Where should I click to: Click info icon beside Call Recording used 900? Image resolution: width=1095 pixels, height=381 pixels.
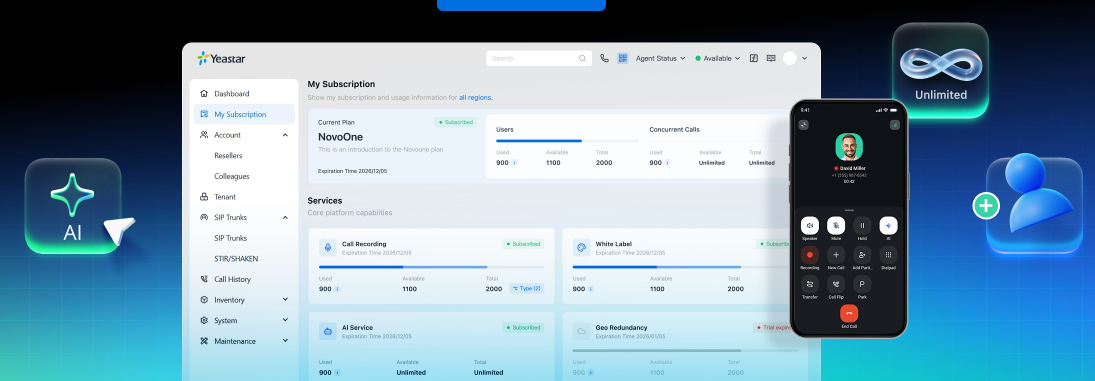pyautogui.click(x=337, y=289)
